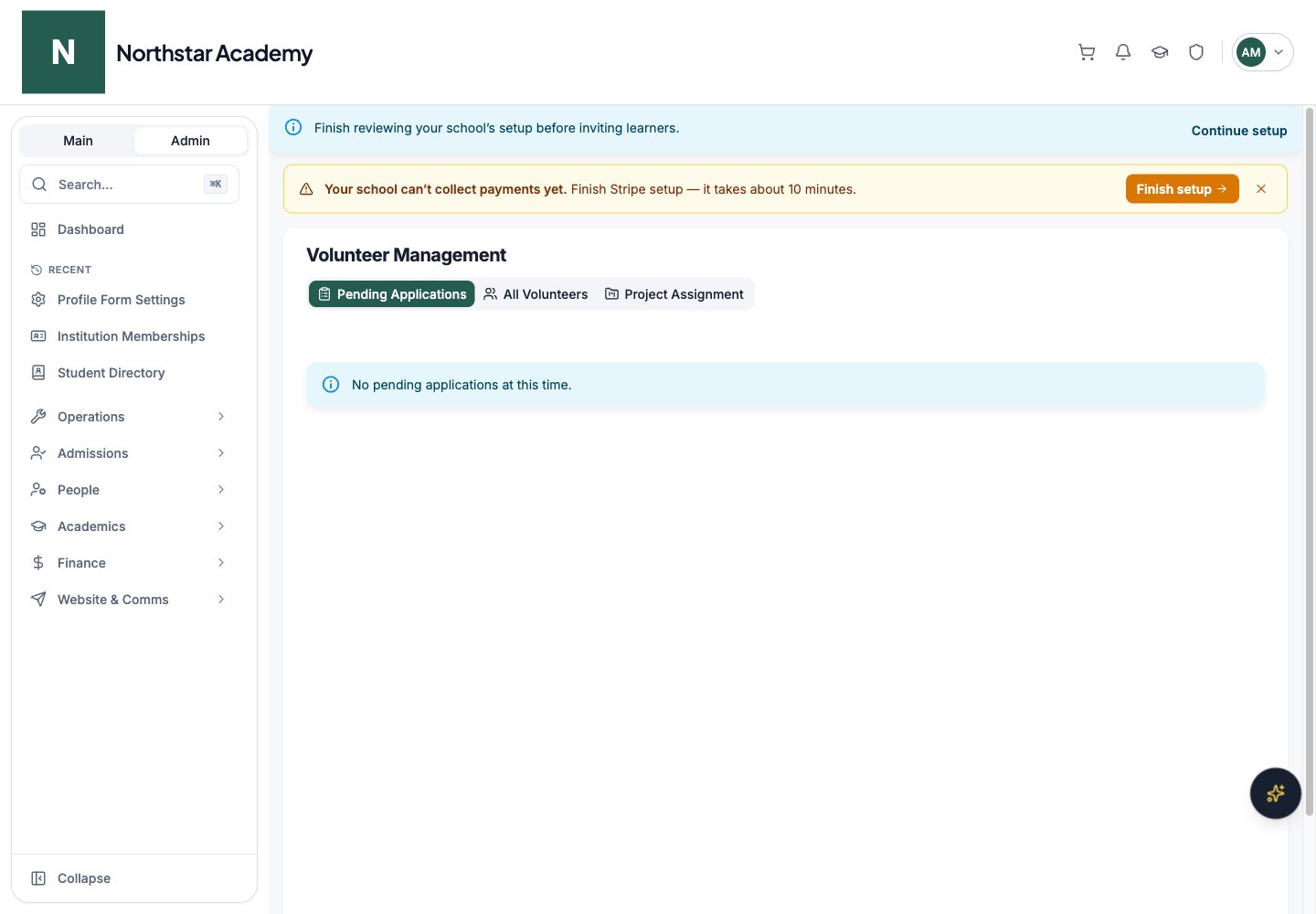Click the Northstar Academy title text

point(215,53)
